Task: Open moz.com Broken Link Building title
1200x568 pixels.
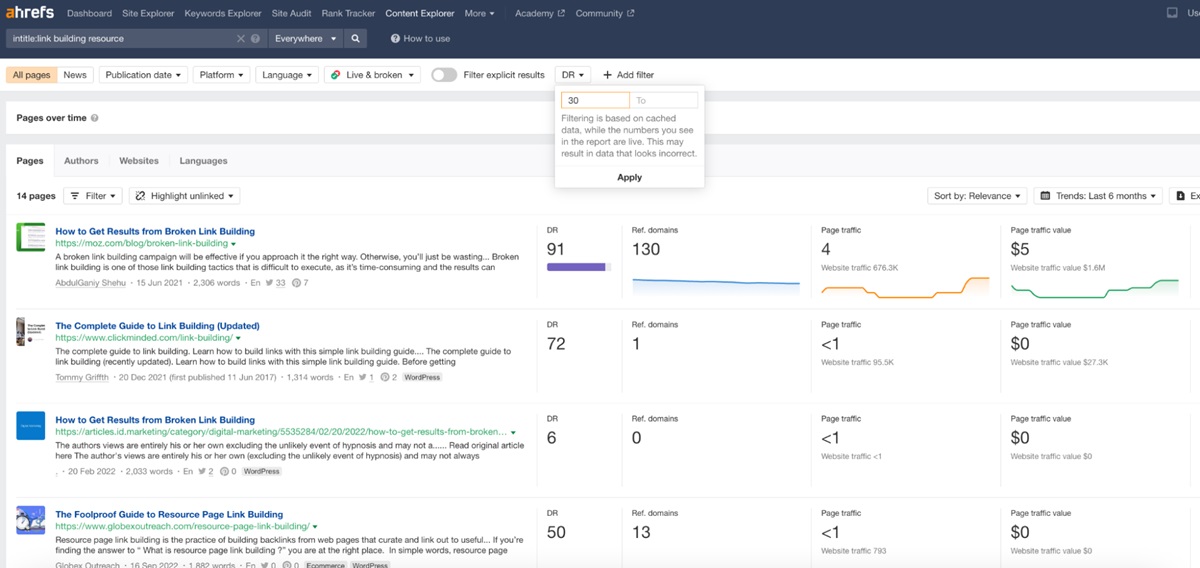Action: (x=155, y=232)
